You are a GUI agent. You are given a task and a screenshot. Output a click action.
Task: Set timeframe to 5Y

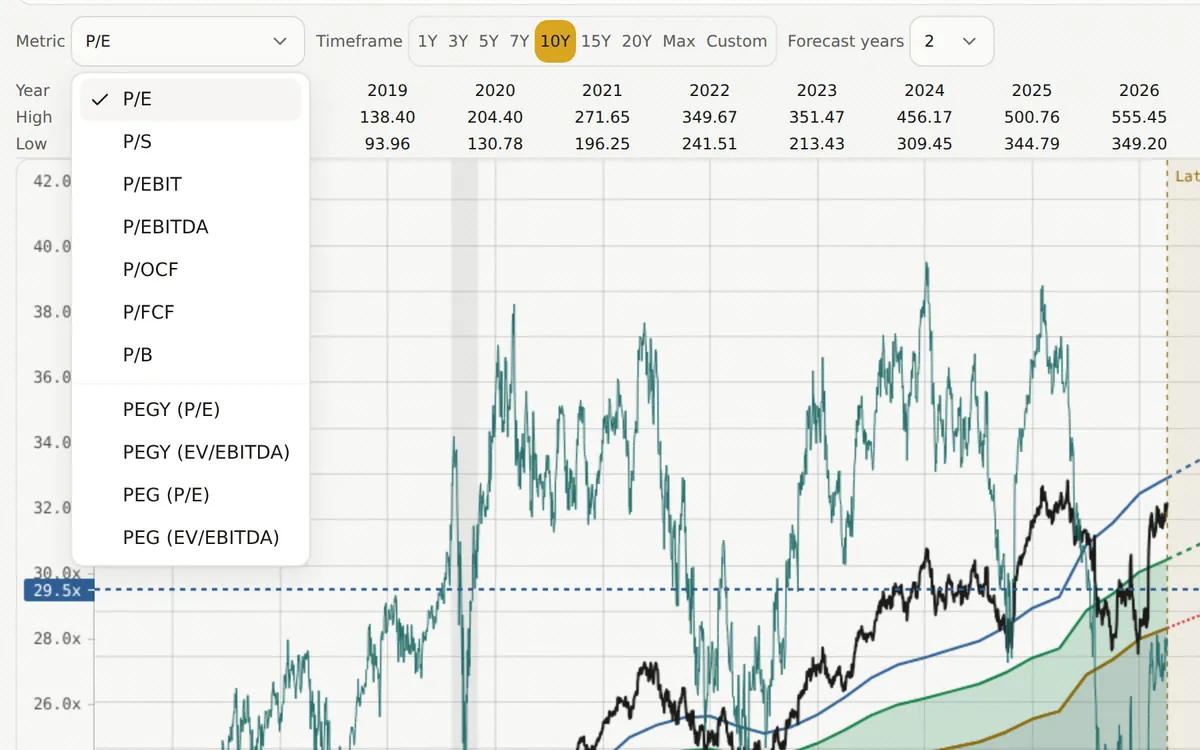click(488, 41)
